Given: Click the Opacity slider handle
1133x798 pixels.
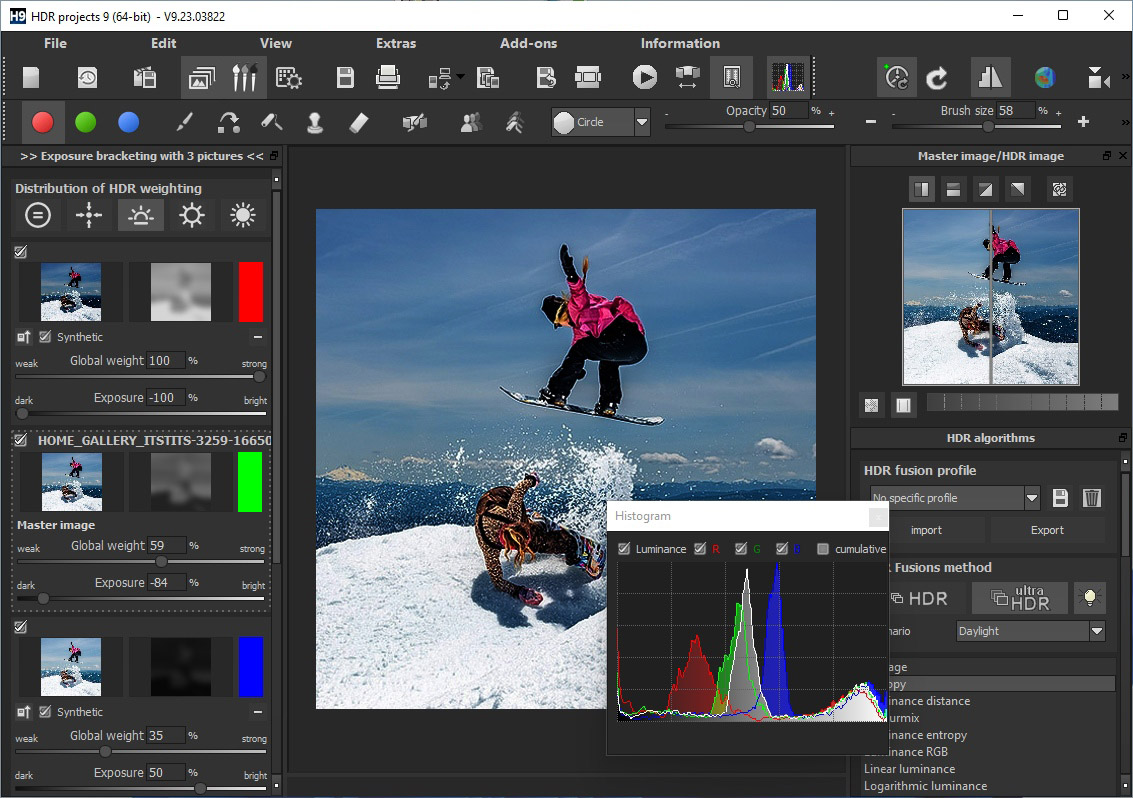Looking at the screenshot, I should click(x=749, y=127).
